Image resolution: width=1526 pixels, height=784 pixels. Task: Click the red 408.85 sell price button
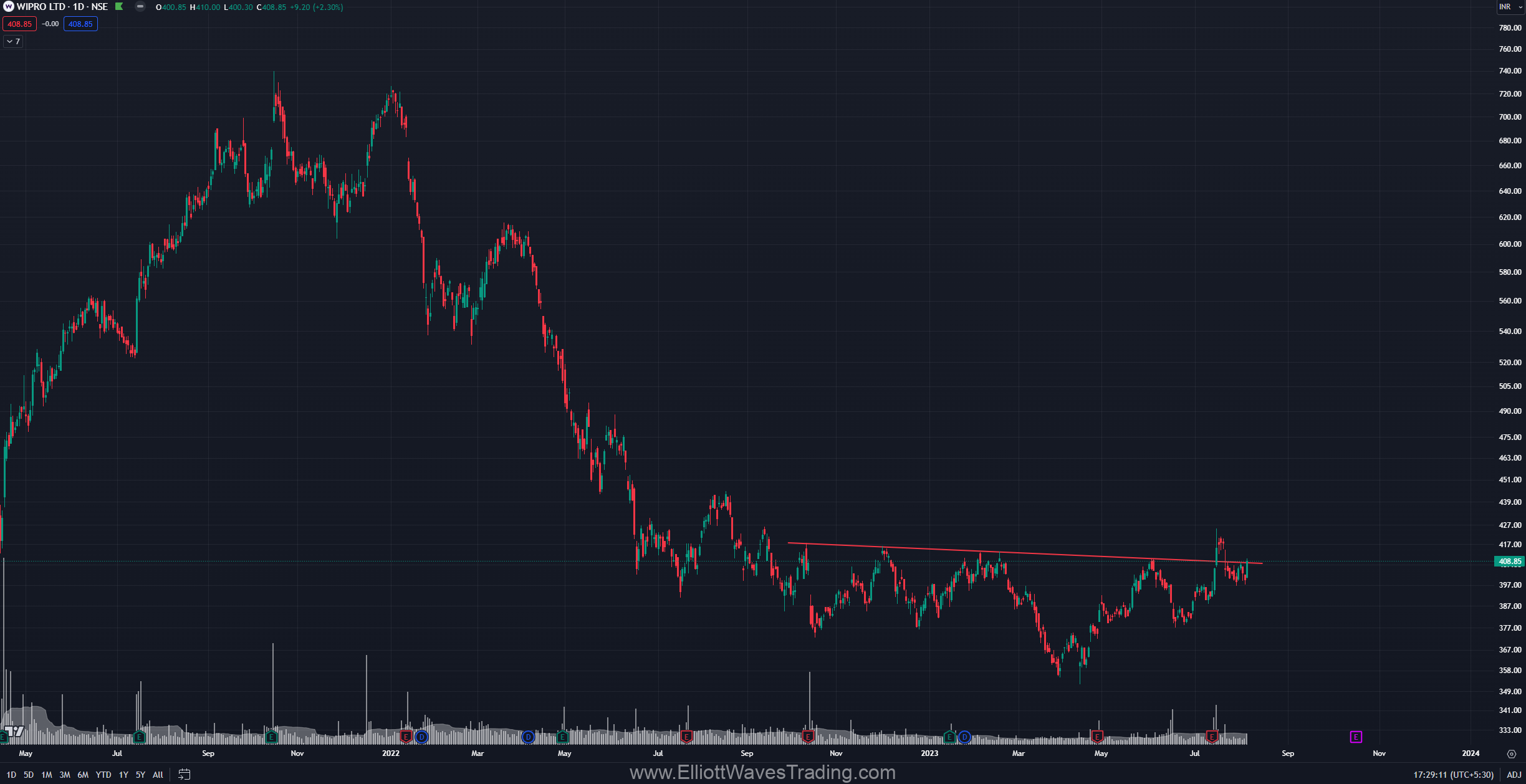[x=19, y=24]
